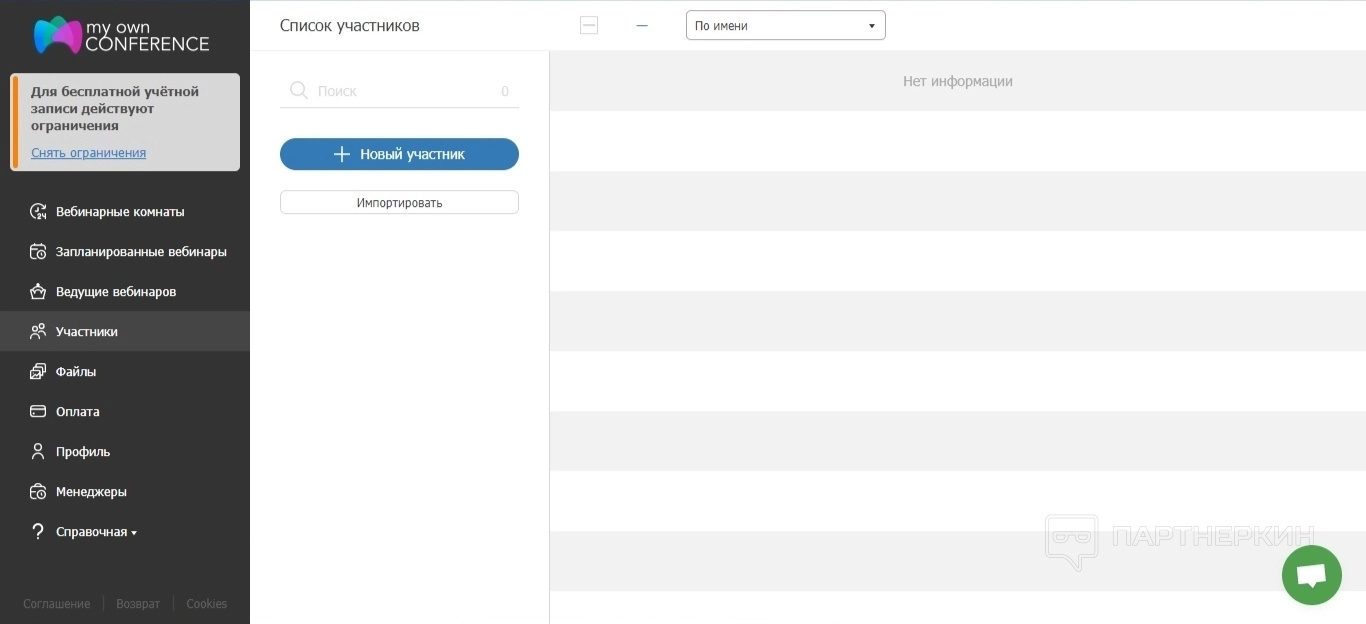Viewport: 1366px width, 624px height.
Task: Follow the Снять ограничения link
Action: pyautogui.click(x=88, y=153)
